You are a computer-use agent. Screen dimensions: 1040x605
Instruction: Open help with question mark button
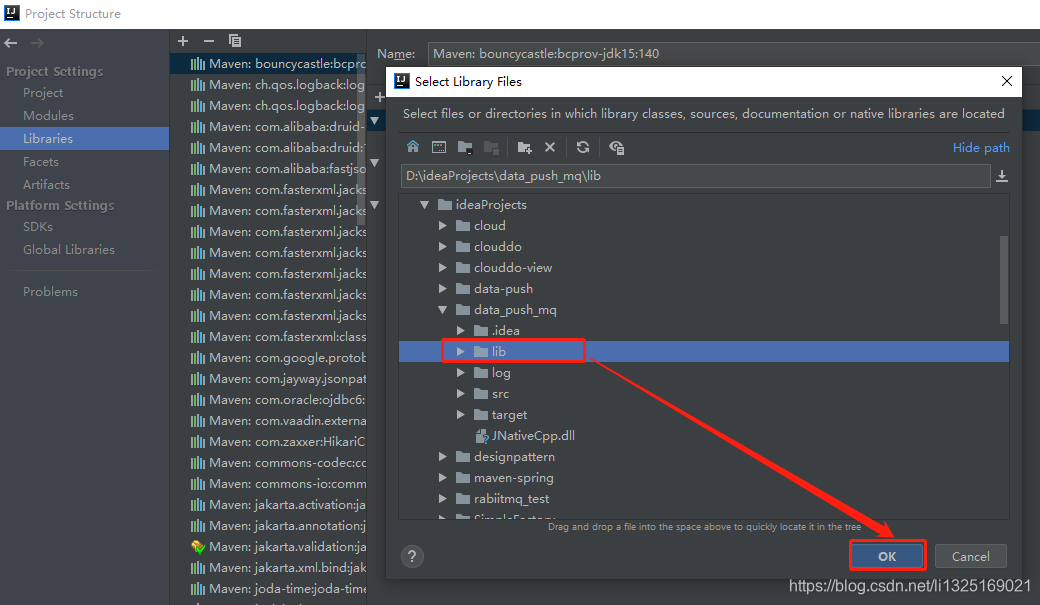412,557
